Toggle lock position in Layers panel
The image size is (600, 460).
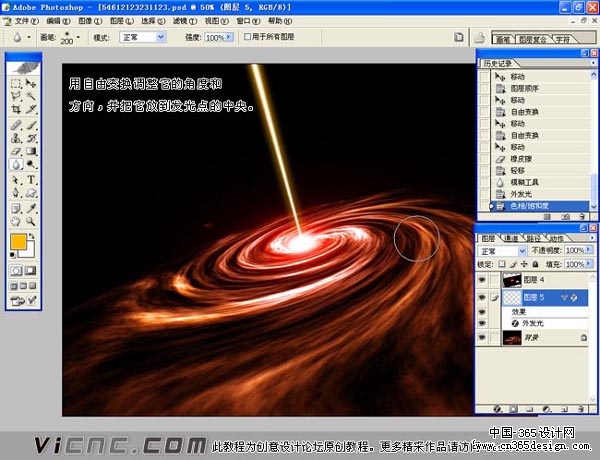(x=524, y=264)
